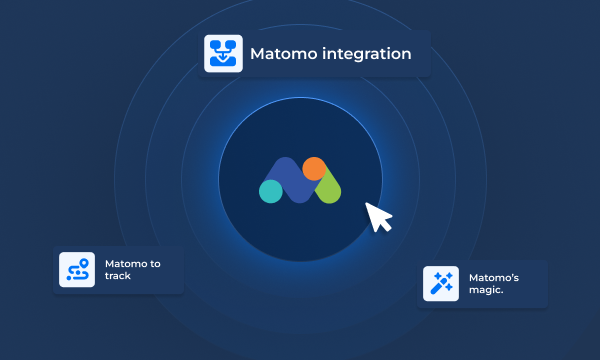Click the magic wand sparkle icon
Image resolution: width=600 pixels, height=360 pixels.
[x=441, y=283]
